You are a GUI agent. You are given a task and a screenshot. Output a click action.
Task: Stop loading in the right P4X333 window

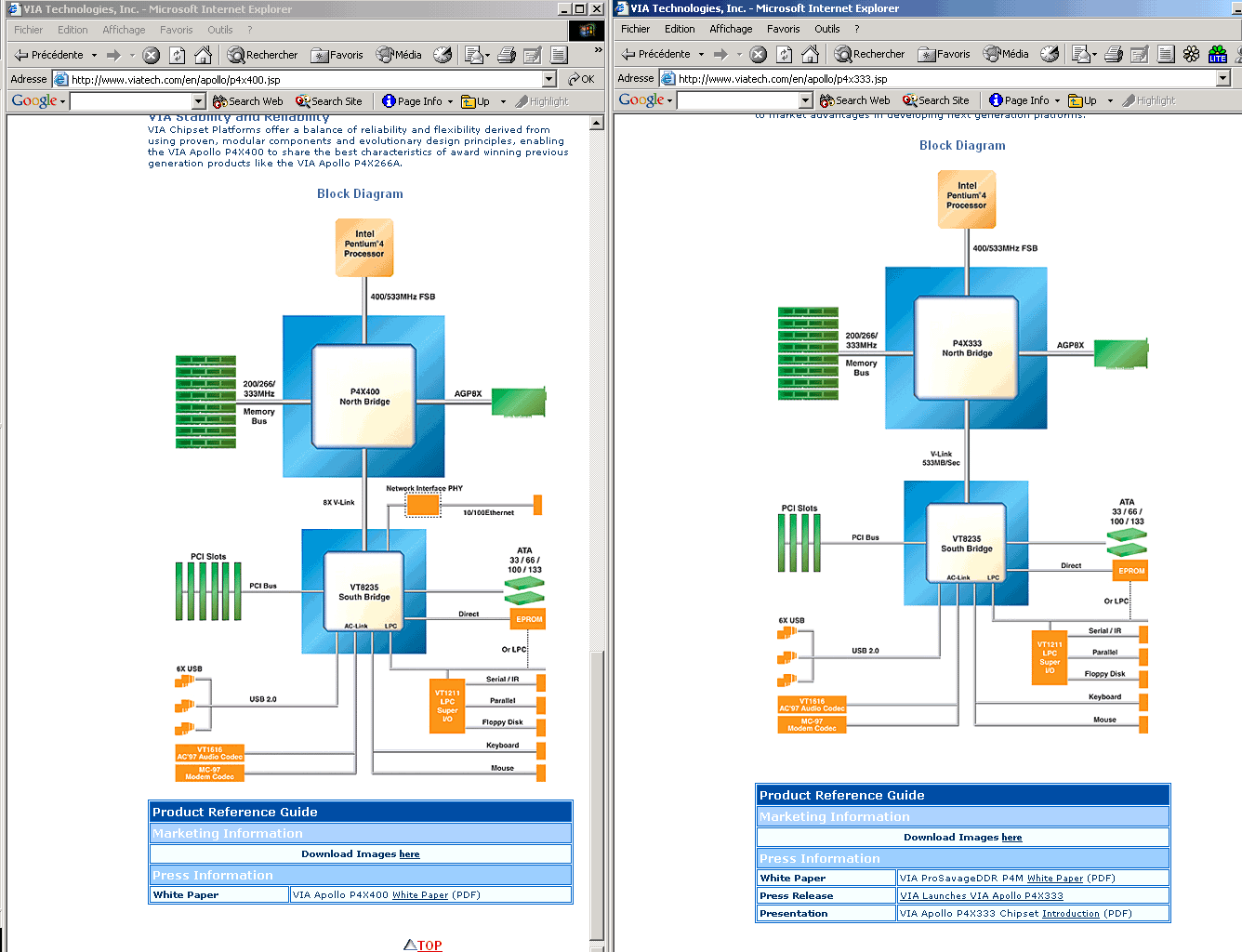pos(759,54)
